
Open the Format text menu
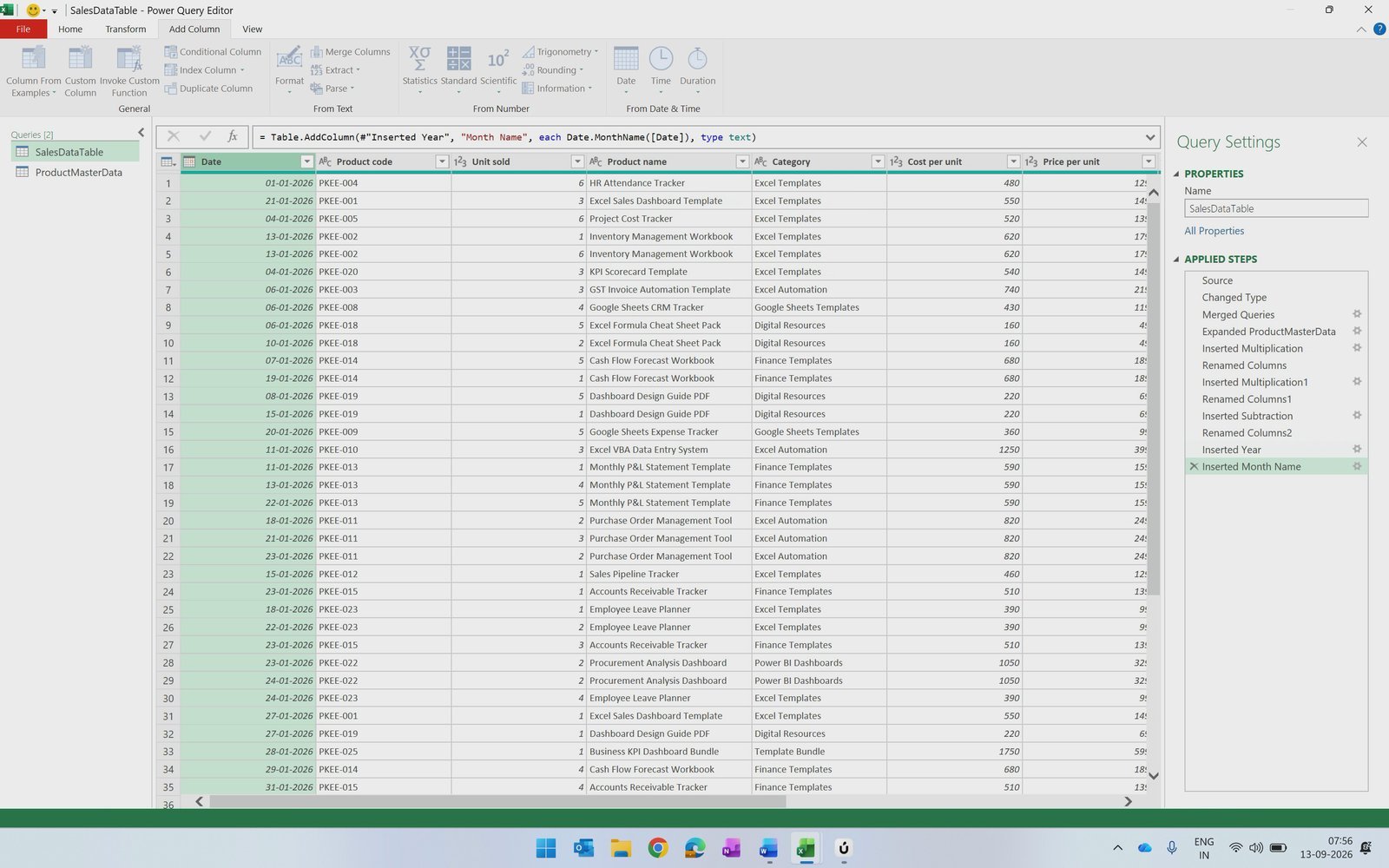point(289,69)
